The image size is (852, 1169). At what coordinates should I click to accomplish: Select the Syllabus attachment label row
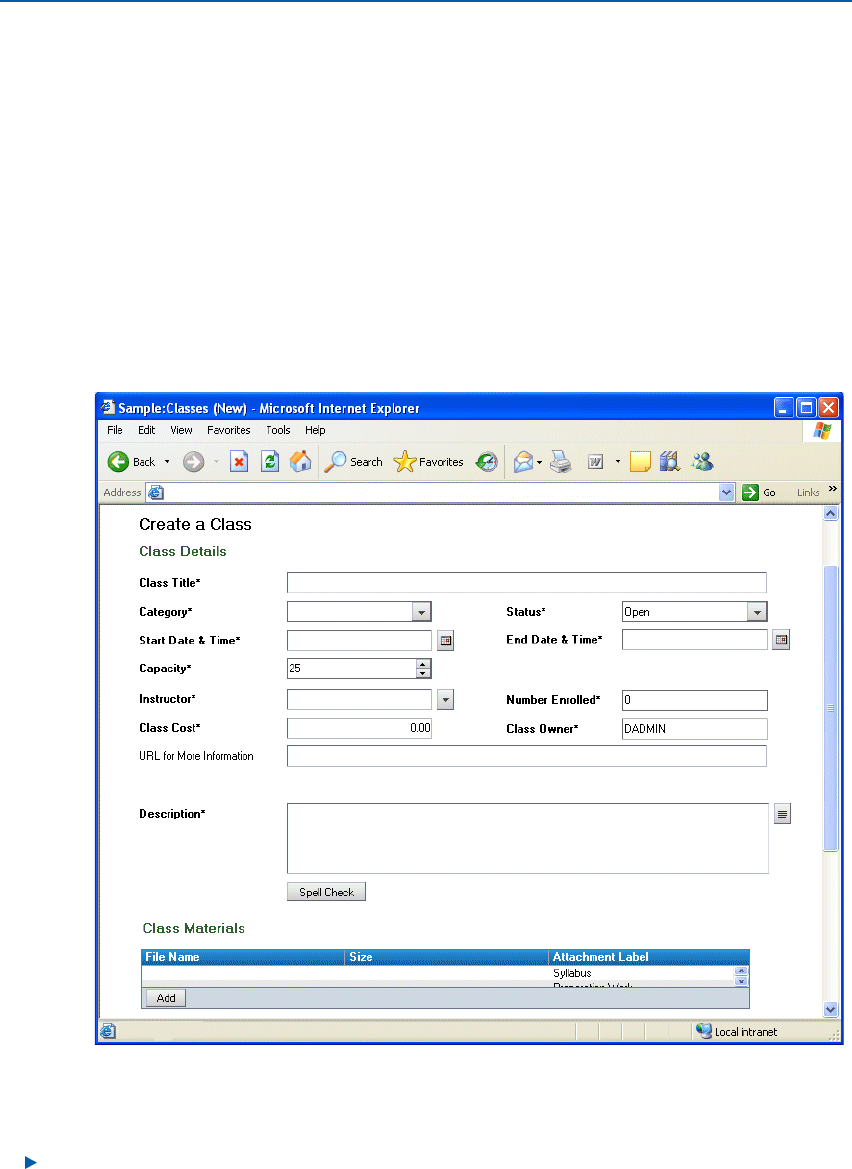tap(572, 973)
